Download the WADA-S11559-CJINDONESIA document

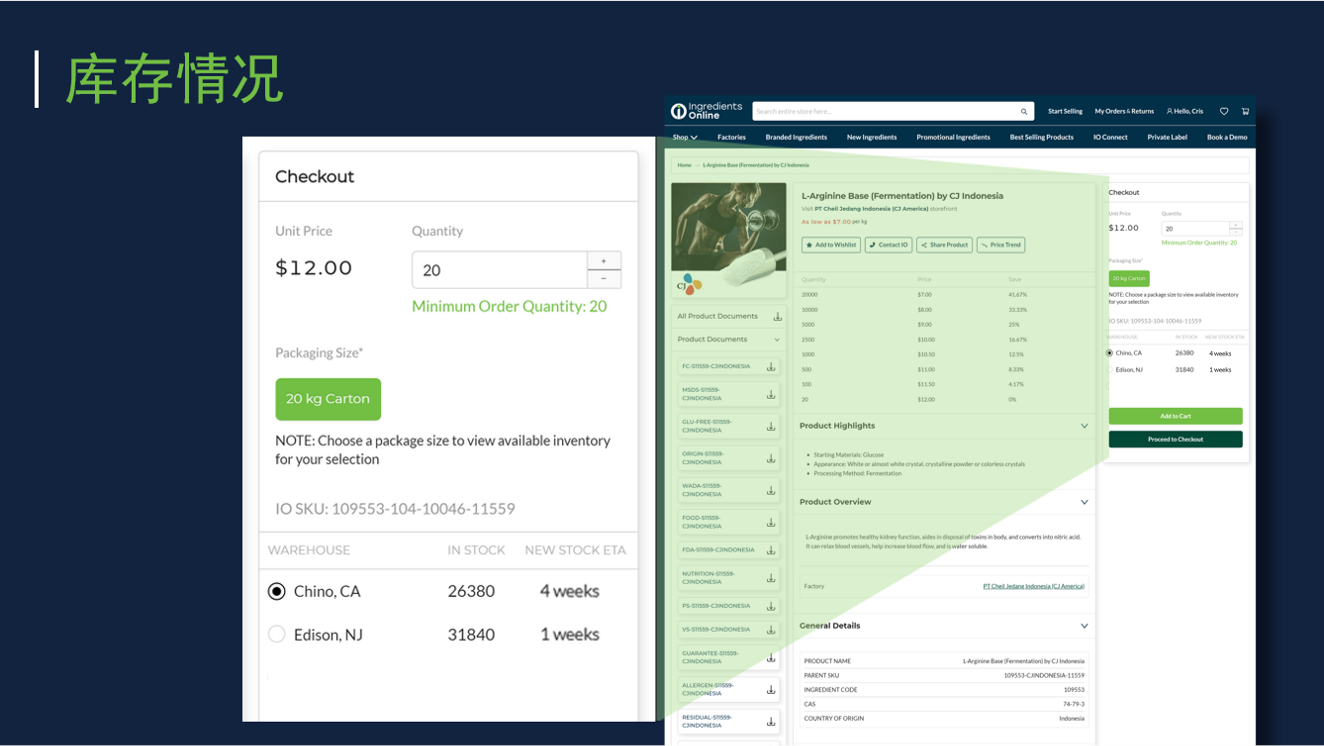coord(771,491)
